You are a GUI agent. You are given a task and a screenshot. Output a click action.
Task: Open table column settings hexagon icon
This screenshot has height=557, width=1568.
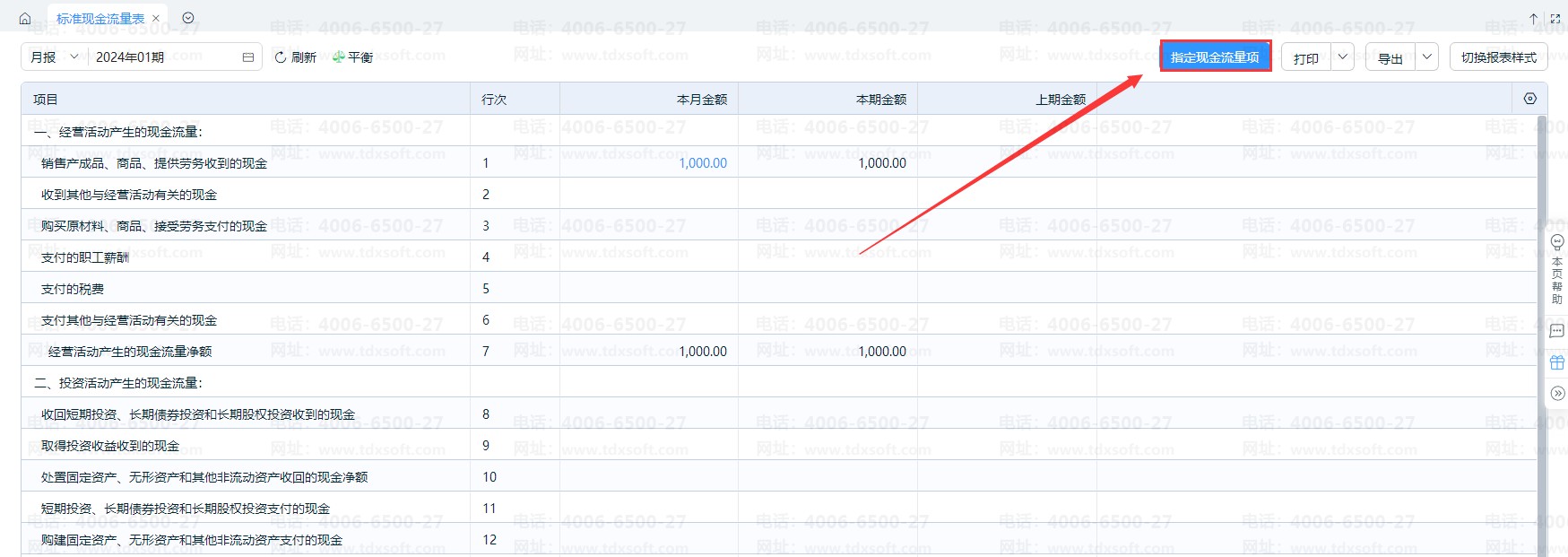1530,99
